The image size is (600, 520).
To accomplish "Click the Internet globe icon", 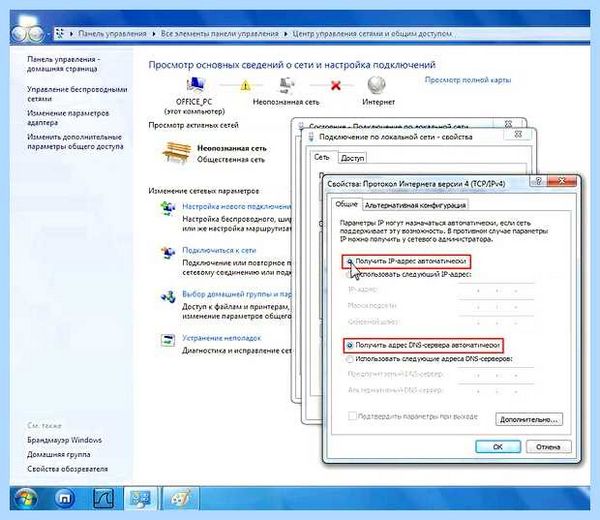I will (377, 85).
